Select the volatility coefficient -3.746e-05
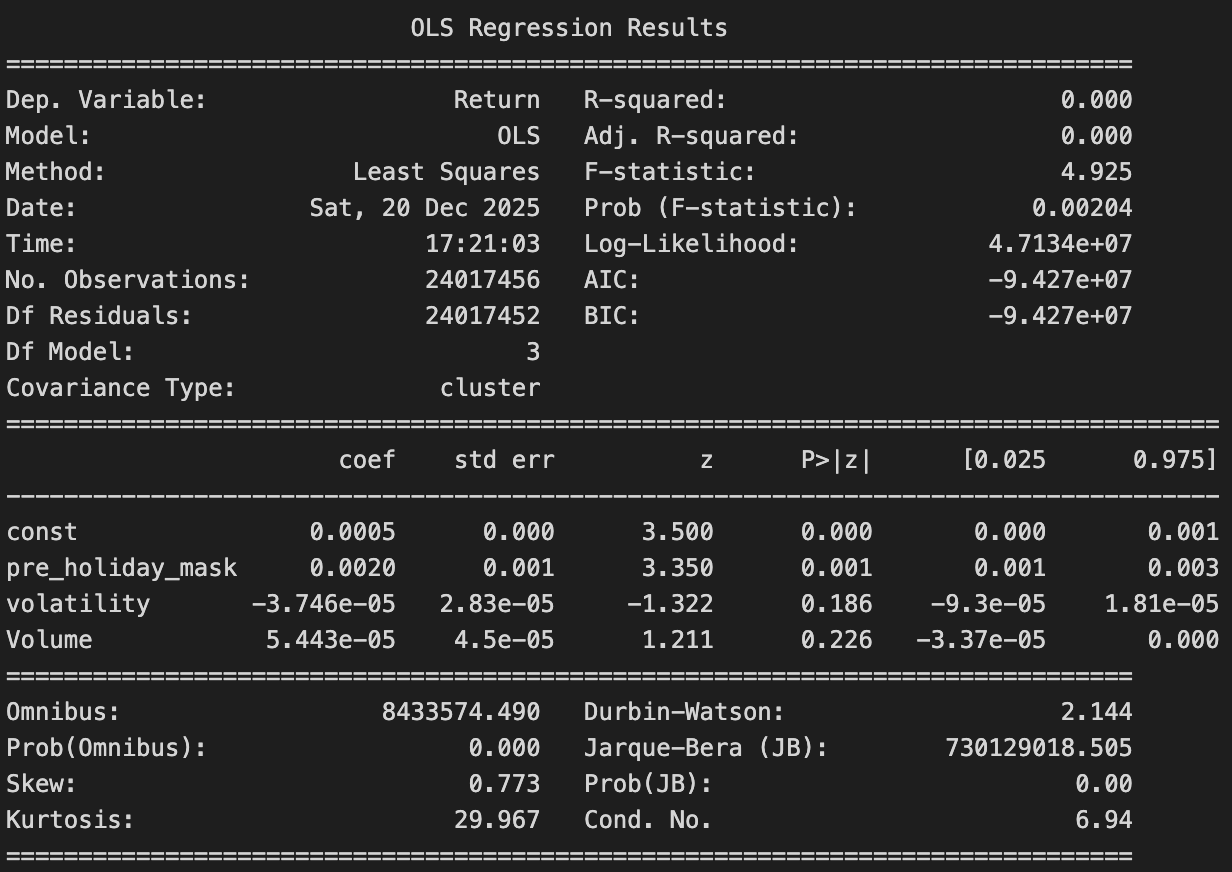The height and width of the screenshot is (872, 1232). coord(323,604)
